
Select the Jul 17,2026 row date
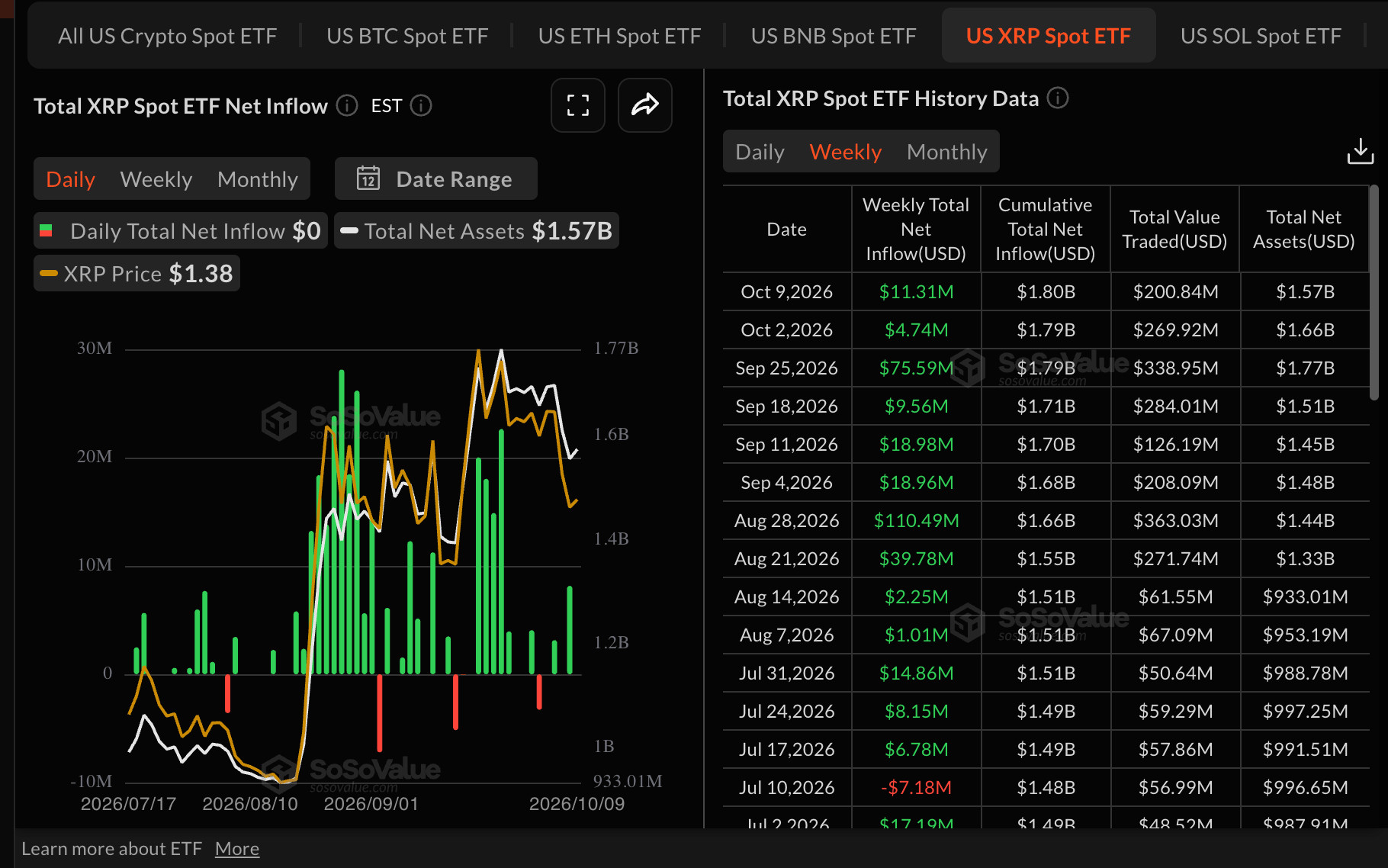click(787, 749)
